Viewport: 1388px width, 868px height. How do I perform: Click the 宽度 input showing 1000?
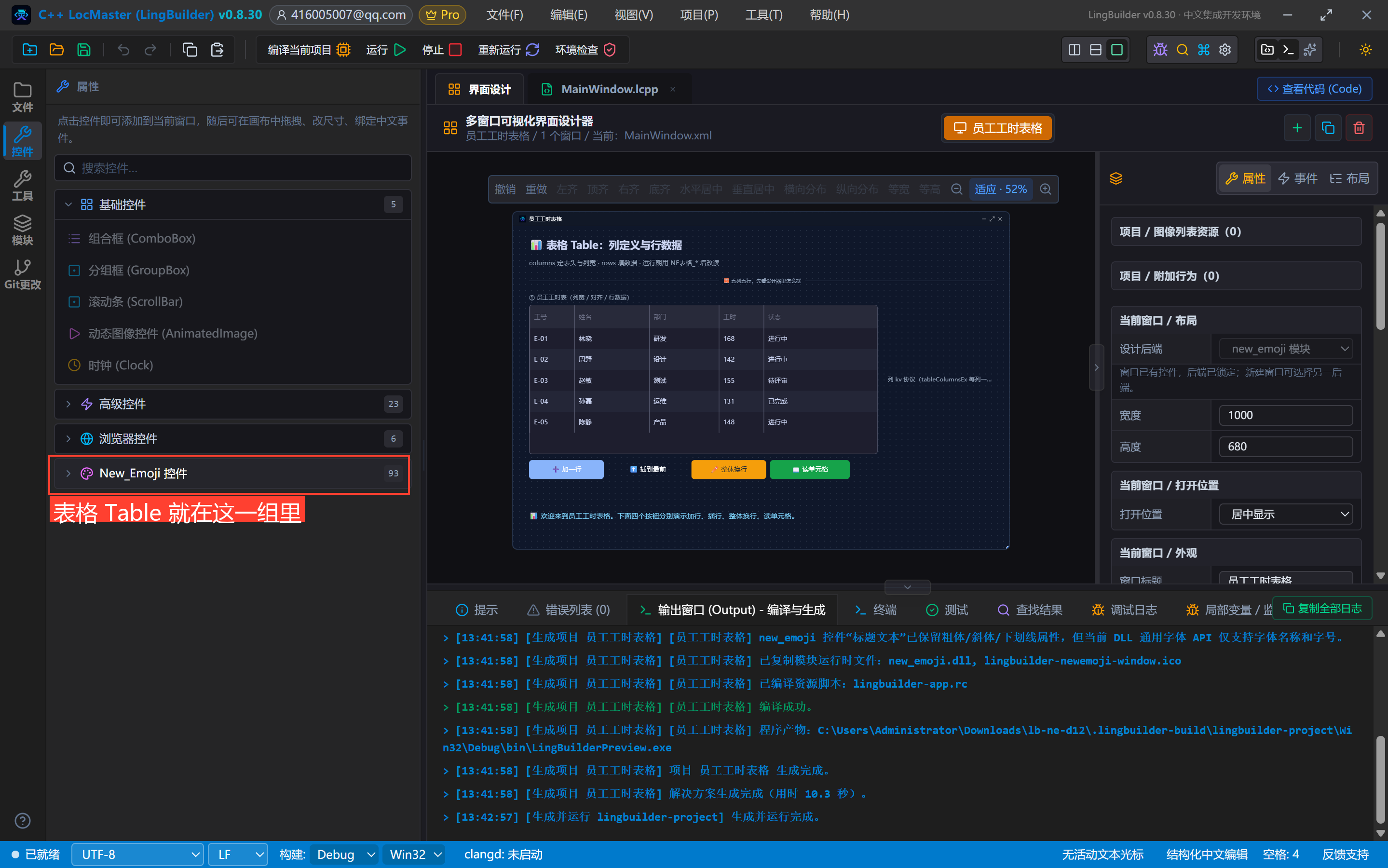pos(1286,416)
